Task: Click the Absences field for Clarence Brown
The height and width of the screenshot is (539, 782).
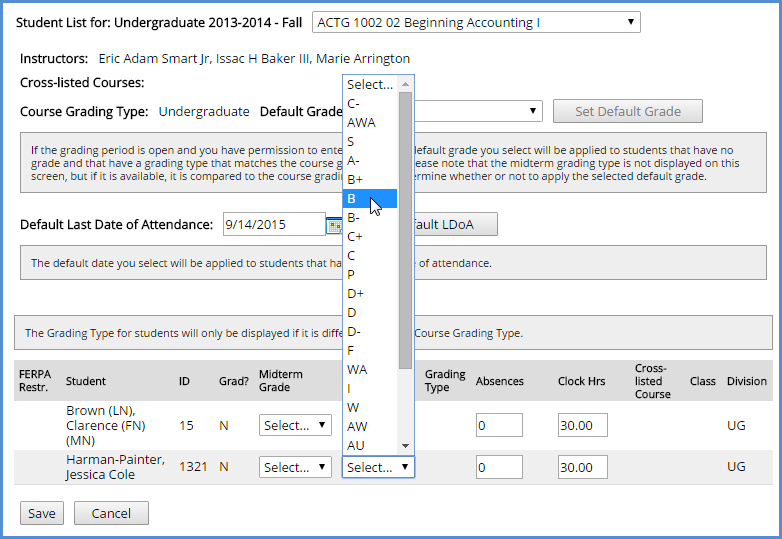Action: [x=499, y=425]
